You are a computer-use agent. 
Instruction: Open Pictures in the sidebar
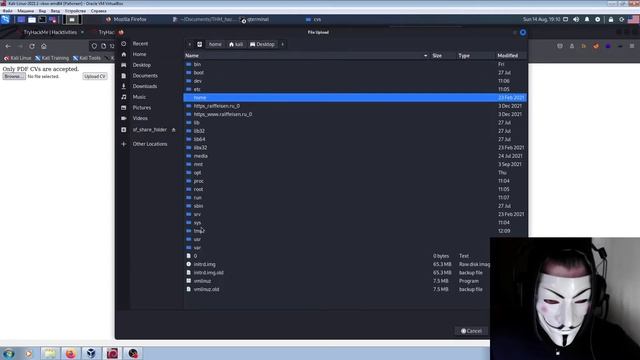coord(142,107)
